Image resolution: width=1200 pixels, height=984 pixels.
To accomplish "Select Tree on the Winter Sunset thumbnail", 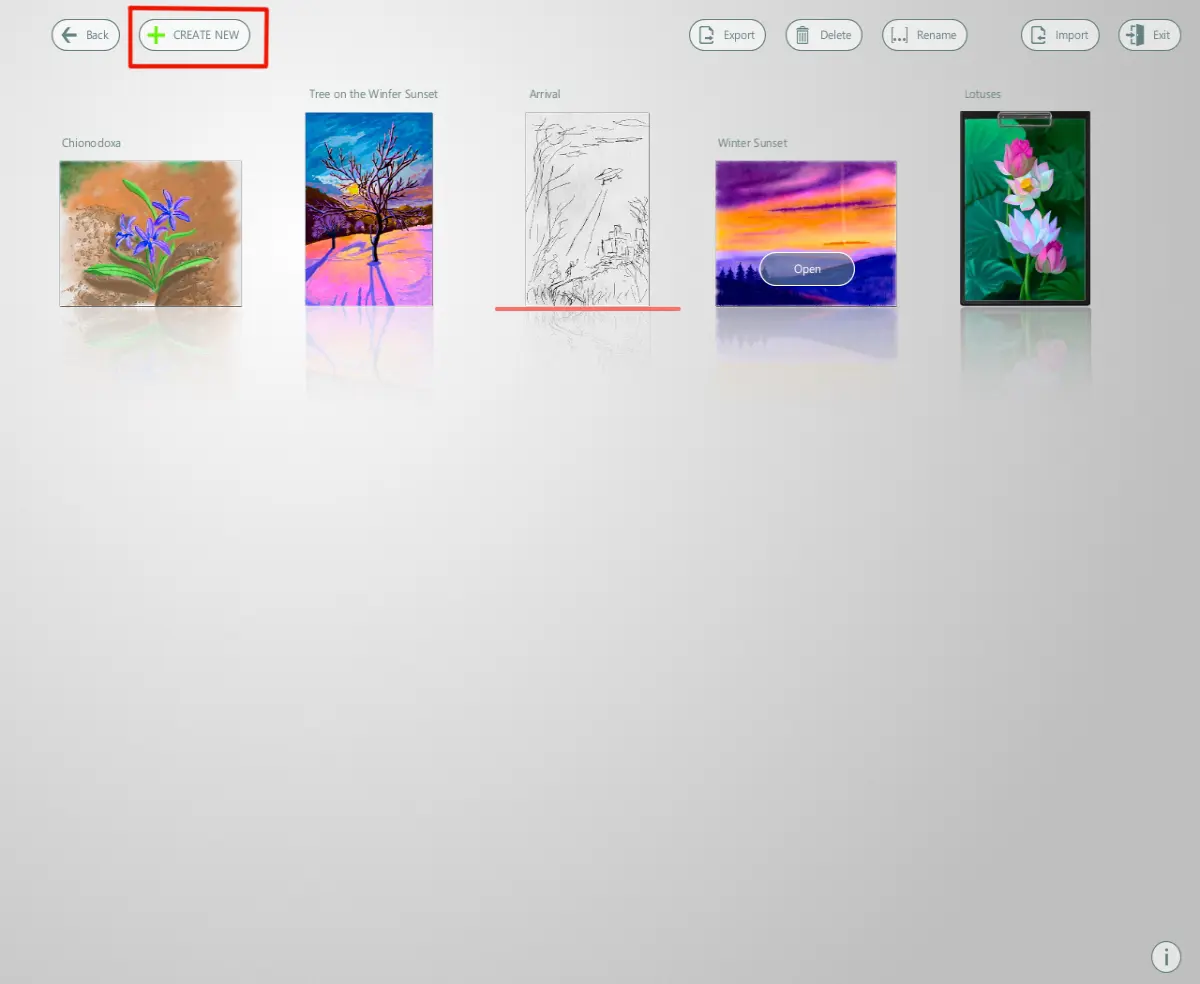I will pyautogui.click(x=369, y=208).
